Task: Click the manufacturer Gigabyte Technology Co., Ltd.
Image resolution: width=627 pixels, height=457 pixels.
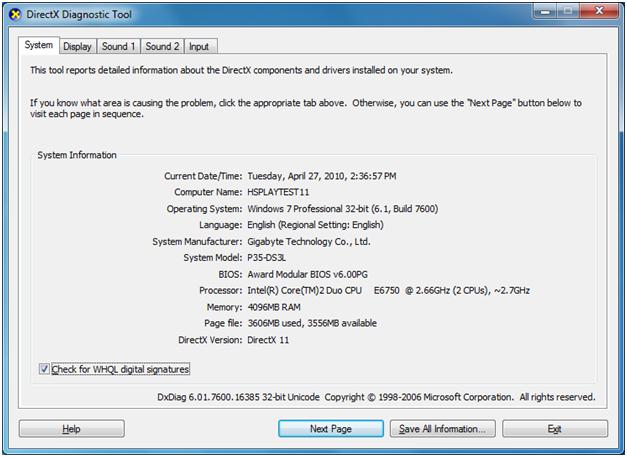Action: (309, 241)
